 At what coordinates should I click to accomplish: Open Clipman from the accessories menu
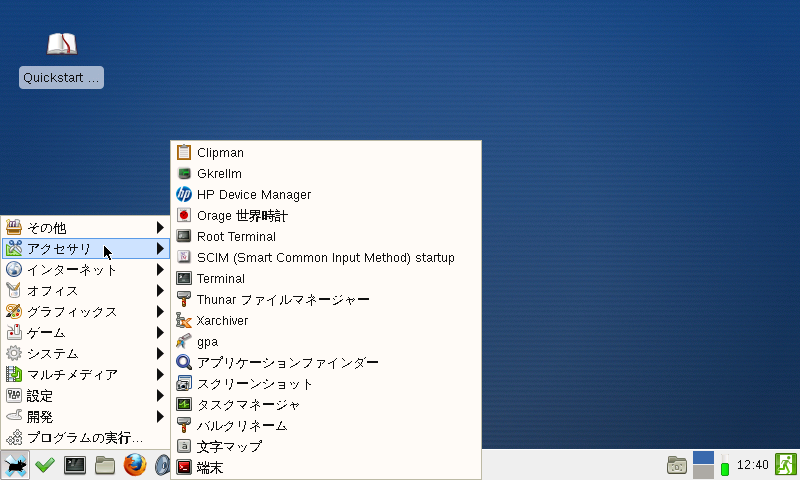[220, 153]
